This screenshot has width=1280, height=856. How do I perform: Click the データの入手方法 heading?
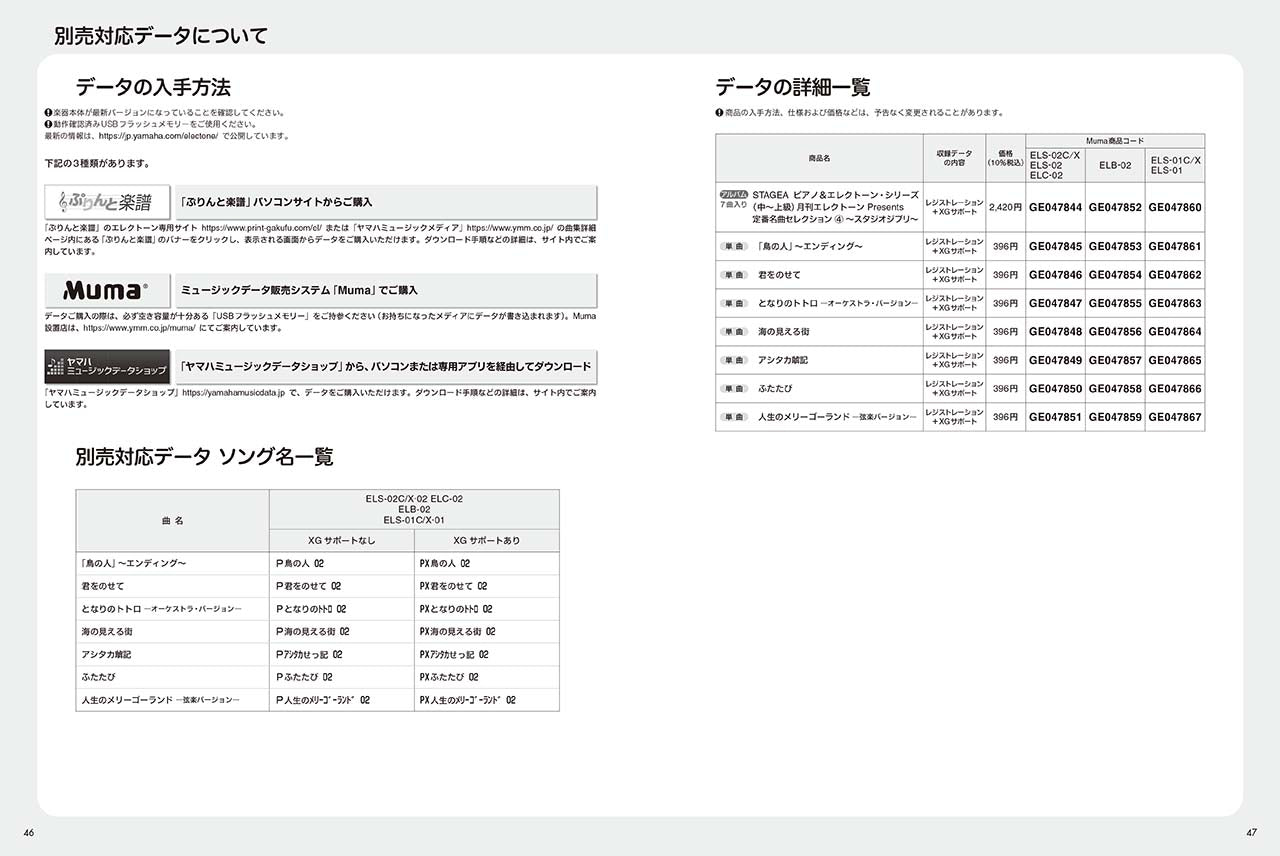[x=153, y=86]
